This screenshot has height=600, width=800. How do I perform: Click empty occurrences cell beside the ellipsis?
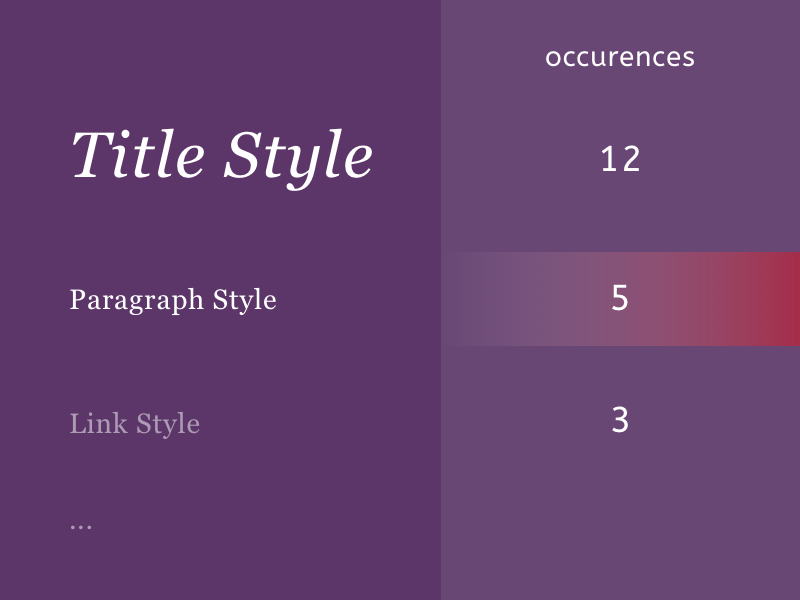[620, 527]
